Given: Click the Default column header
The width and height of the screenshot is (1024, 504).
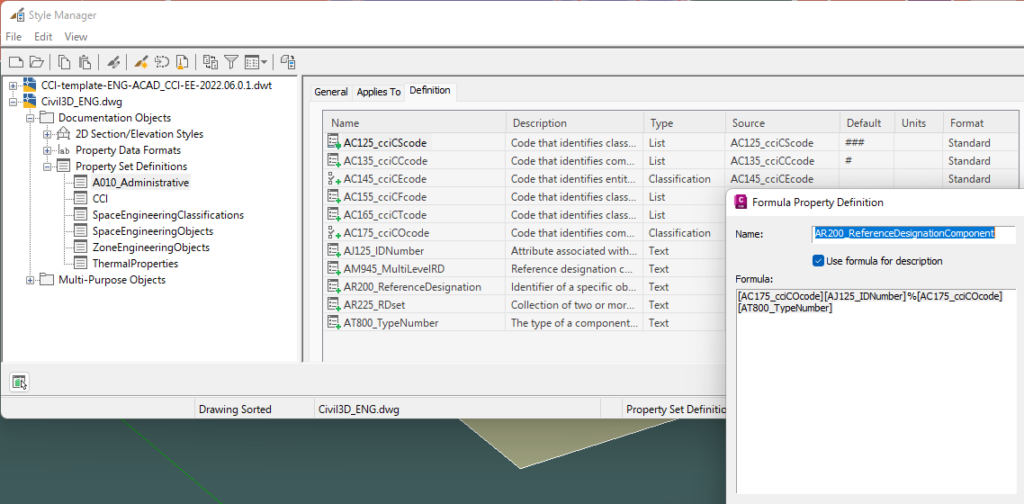Looking at the screenshot, I should [x=867, y=123].
